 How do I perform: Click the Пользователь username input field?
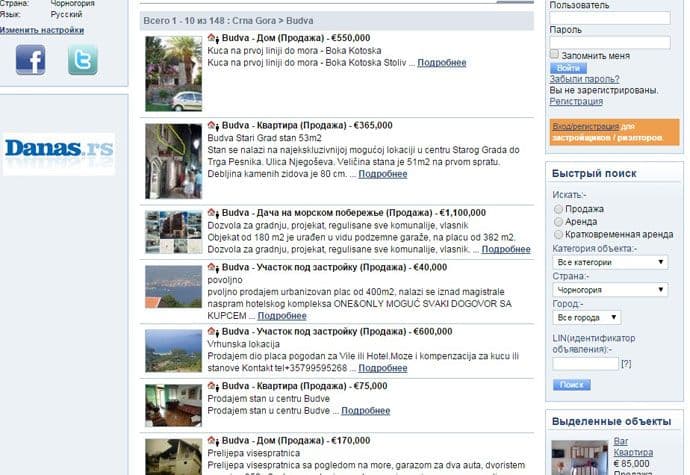[x=610, y=18]
